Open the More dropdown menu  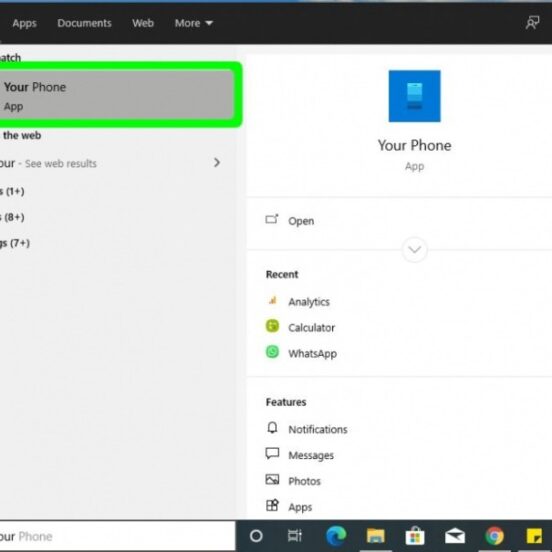(194, 23)
